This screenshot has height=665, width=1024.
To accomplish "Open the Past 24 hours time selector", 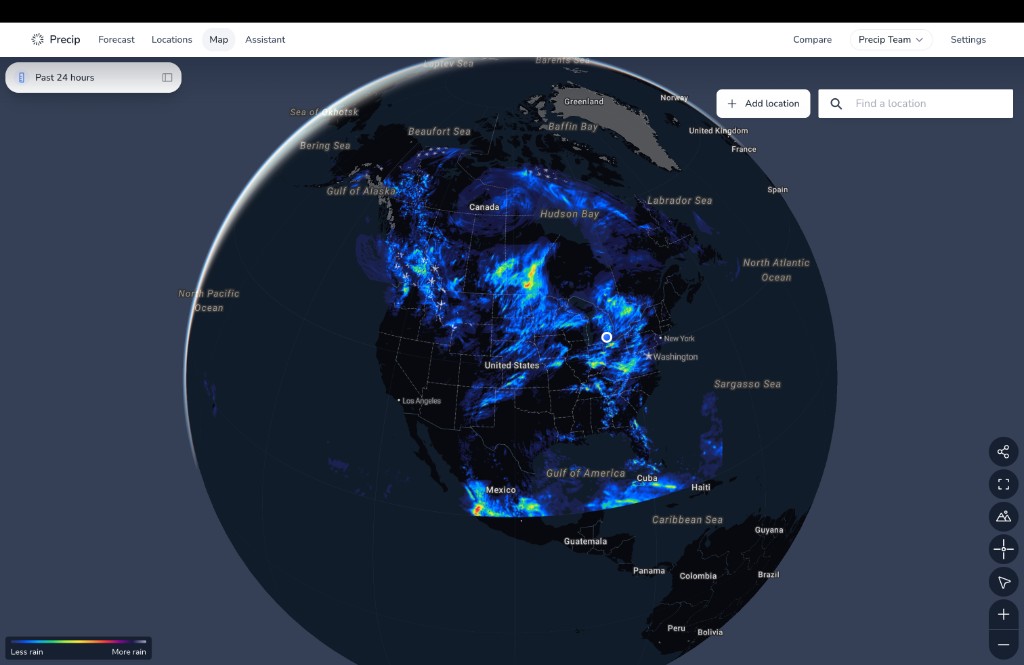I will [x=93, y=78].
